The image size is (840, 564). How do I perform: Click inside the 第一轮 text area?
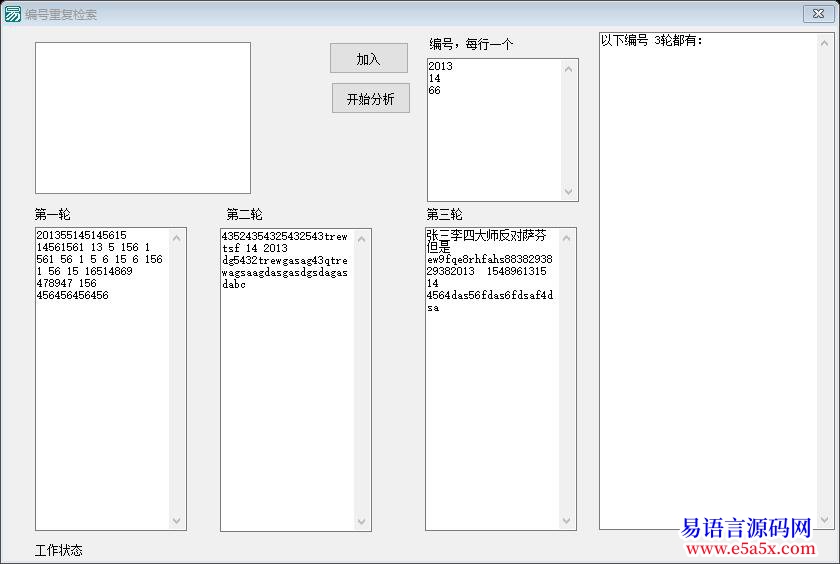[111, 379]
